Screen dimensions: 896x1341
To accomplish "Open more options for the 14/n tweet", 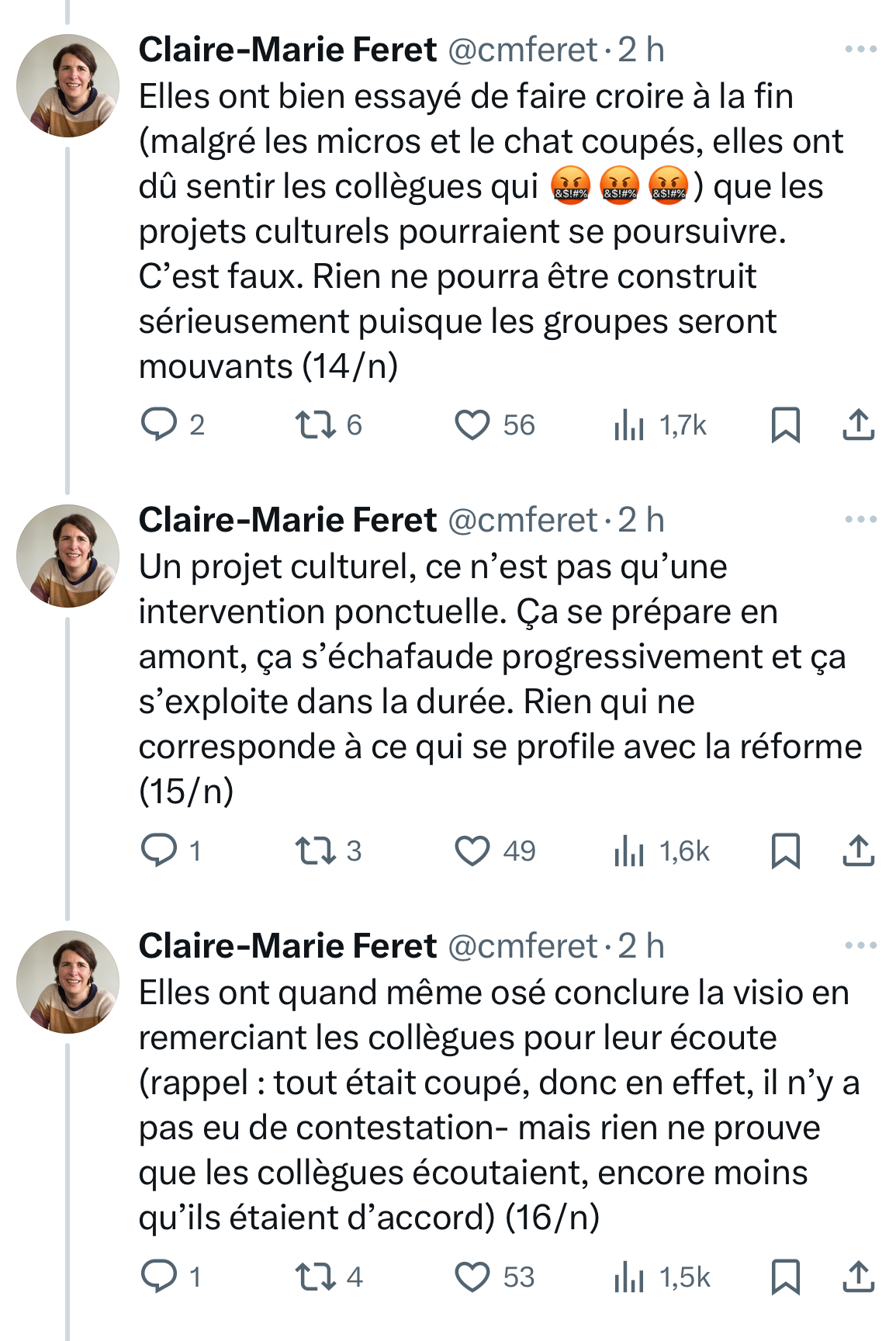I will click(x=860, y=50).
